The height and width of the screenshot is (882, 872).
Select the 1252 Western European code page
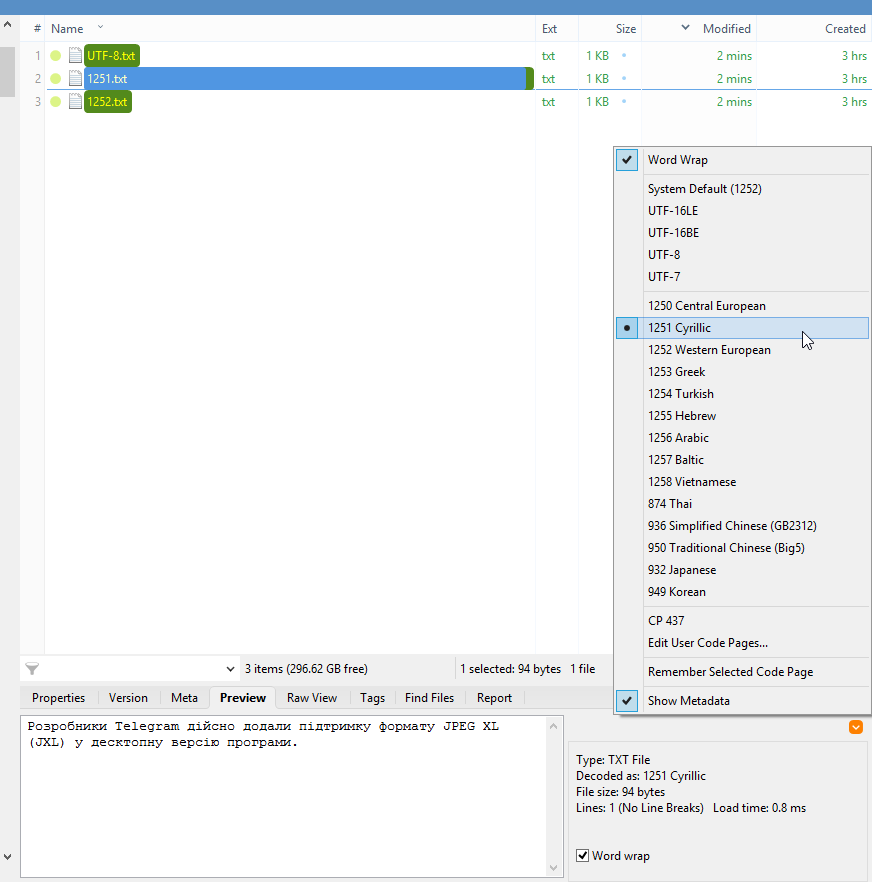(709, 350)
